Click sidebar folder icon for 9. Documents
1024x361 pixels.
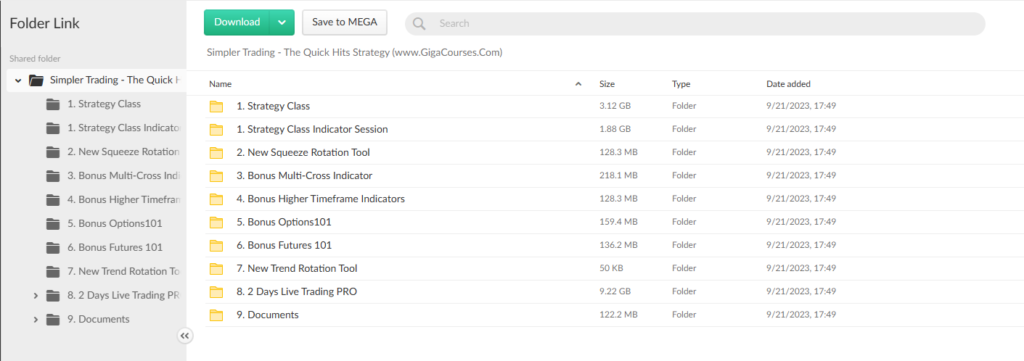coord(54,319)
